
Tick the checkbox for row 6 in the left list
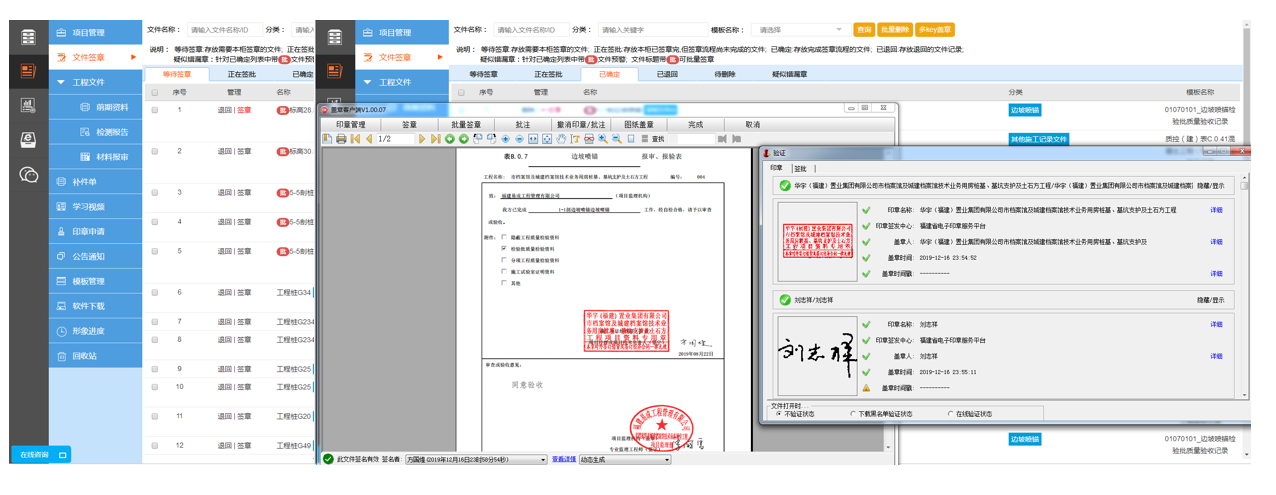click(155, 293)
